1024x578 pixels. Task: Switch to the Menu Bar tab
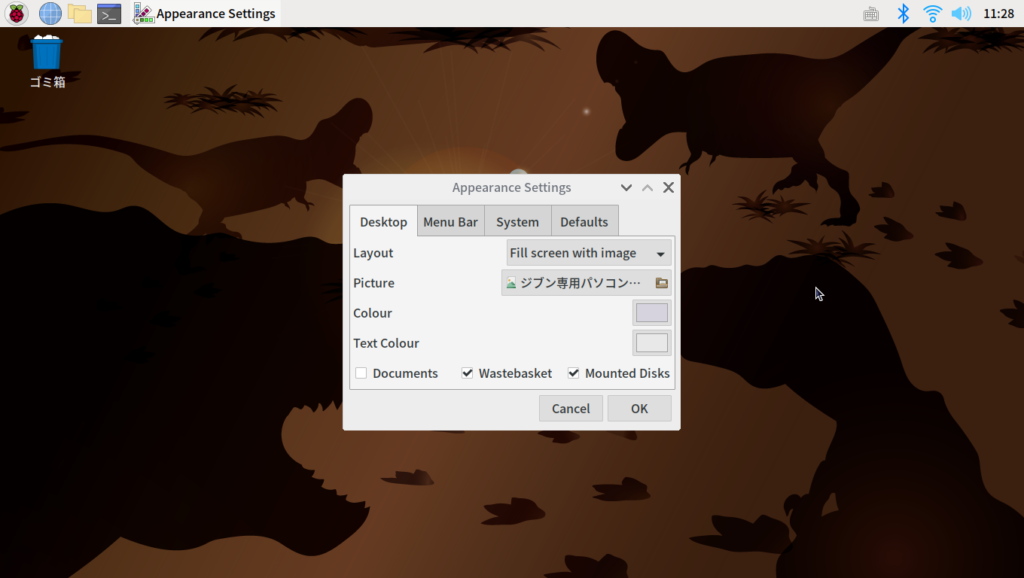pos(450,222)
